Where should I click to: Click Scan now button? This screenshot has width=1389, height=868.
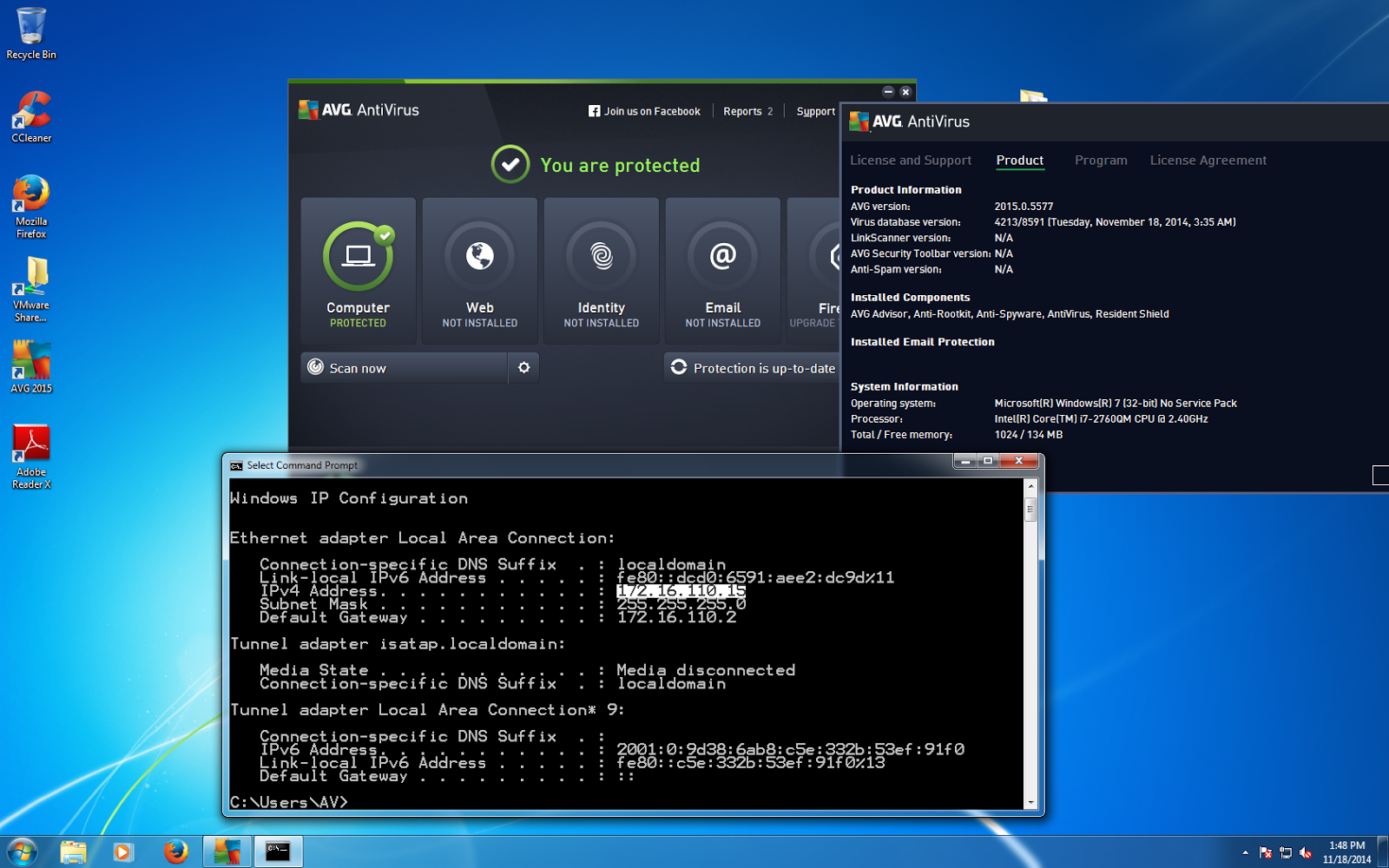click(x=405, y=368)
